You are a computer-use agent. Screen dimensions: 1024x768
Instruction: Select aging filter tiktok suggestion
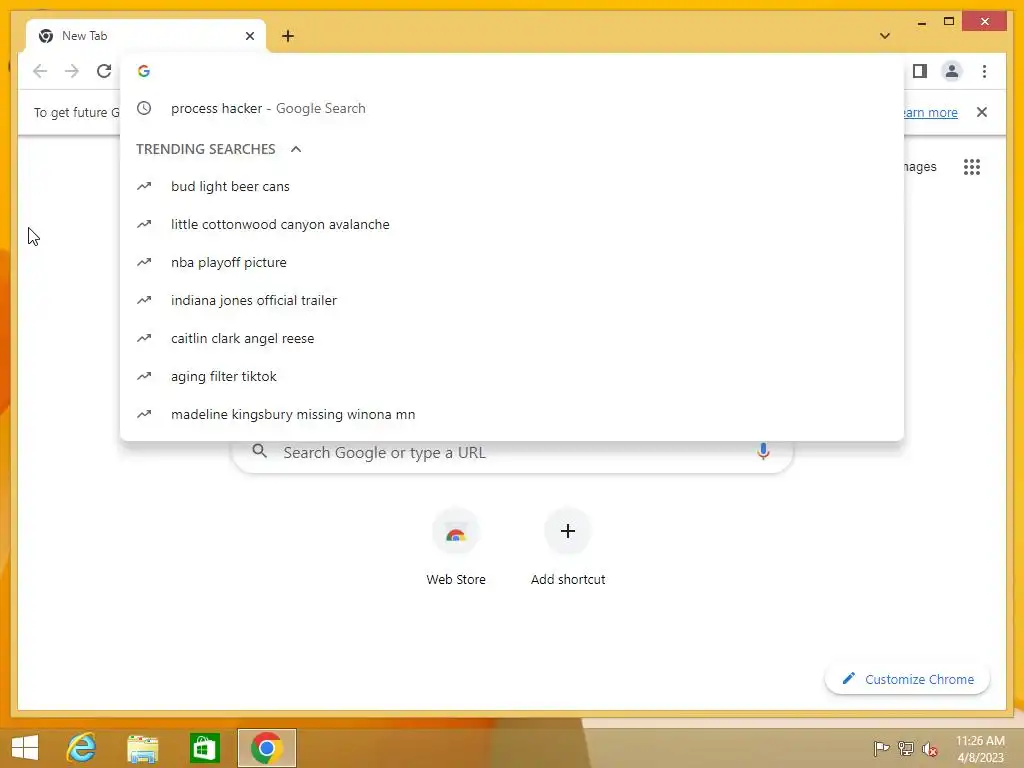point(512,376)
